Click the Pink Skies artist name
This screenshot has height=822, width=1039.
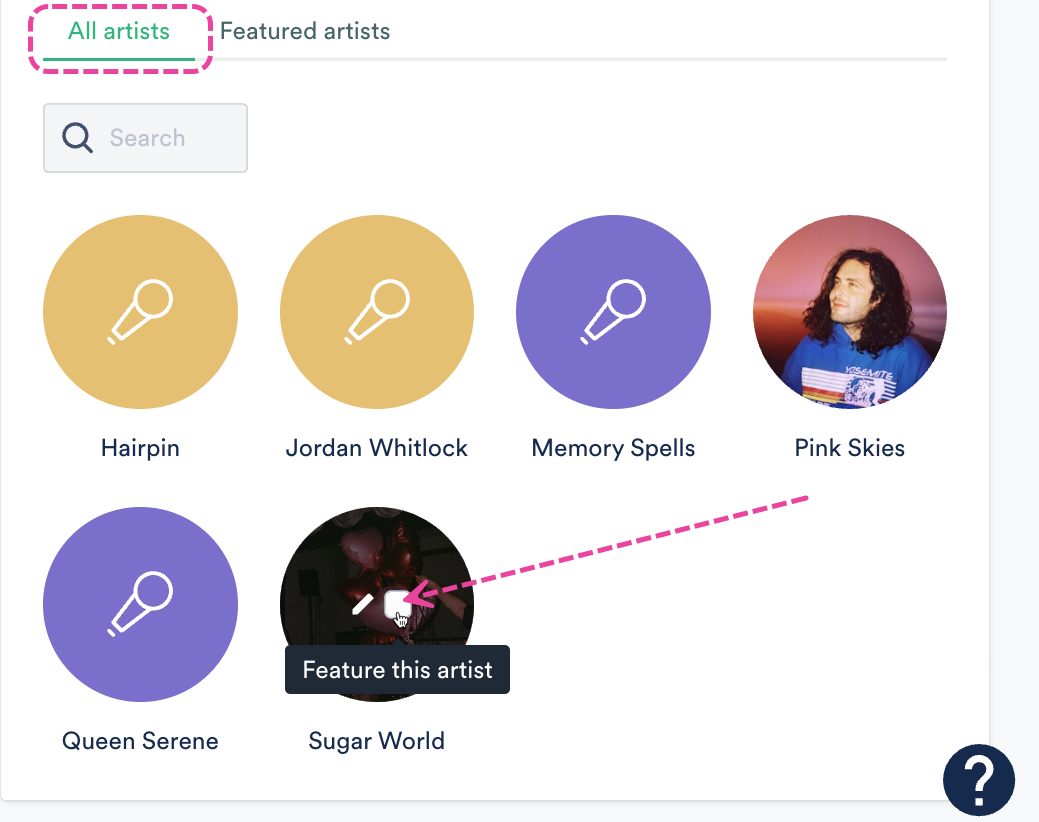point(849,448)
